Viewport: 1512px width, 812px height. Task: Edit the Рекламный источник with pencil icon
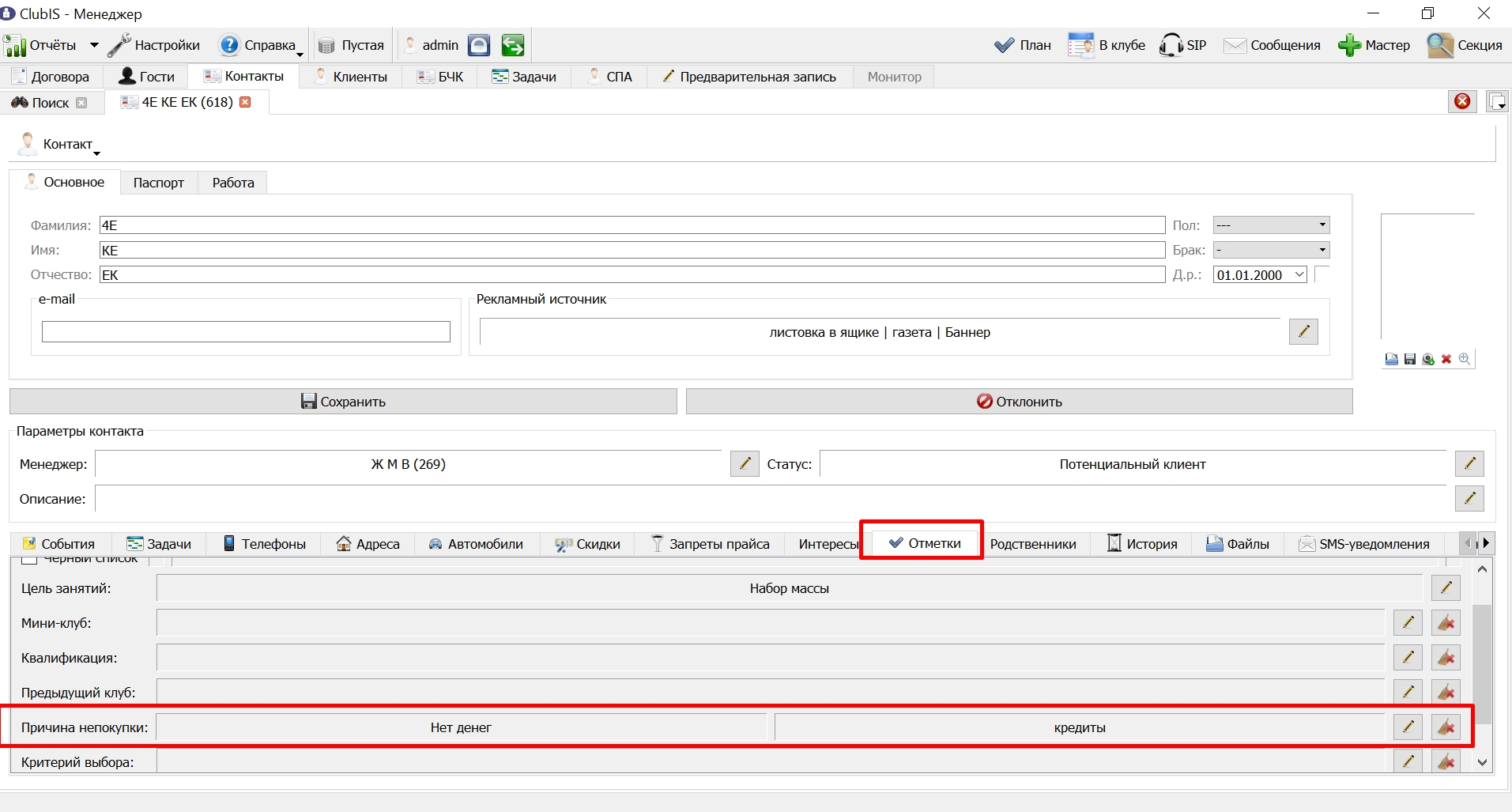(x=1303, y=331)
